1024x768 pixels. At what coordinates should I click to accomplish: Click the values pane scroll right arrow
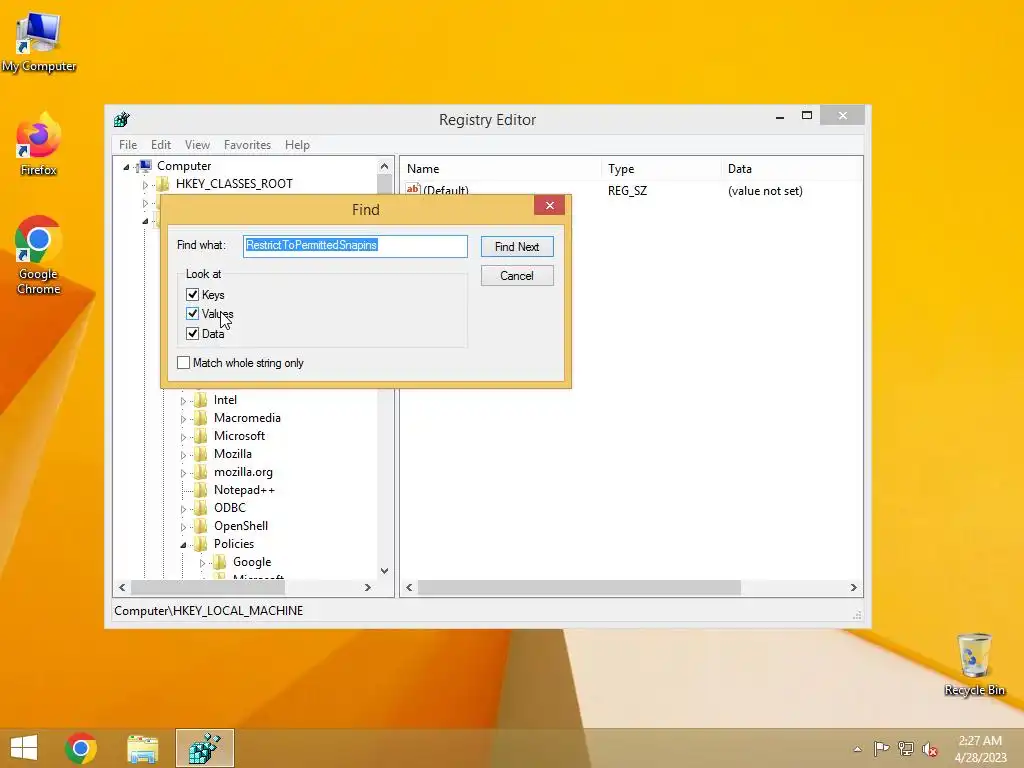click(x=854, y=588)
